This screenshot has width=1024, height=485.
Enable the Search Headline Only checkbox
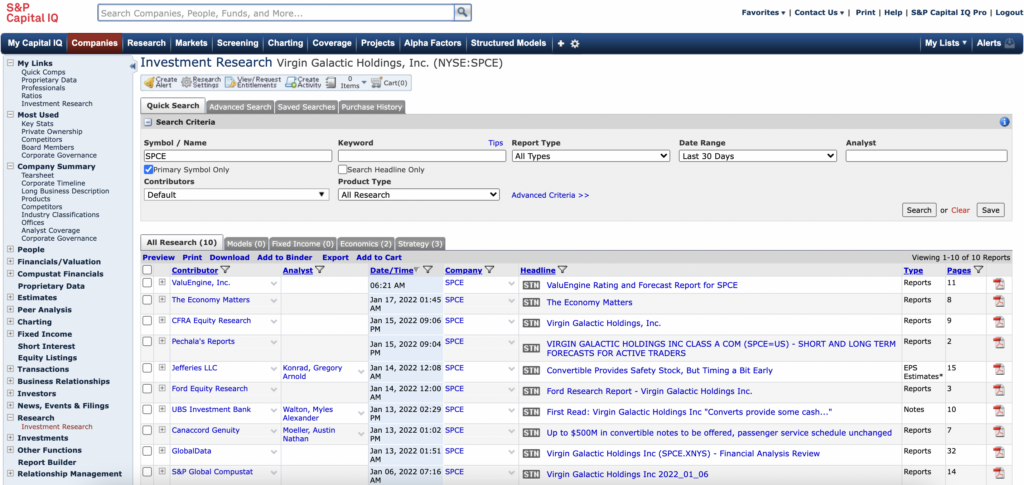(x=343, y=170)
